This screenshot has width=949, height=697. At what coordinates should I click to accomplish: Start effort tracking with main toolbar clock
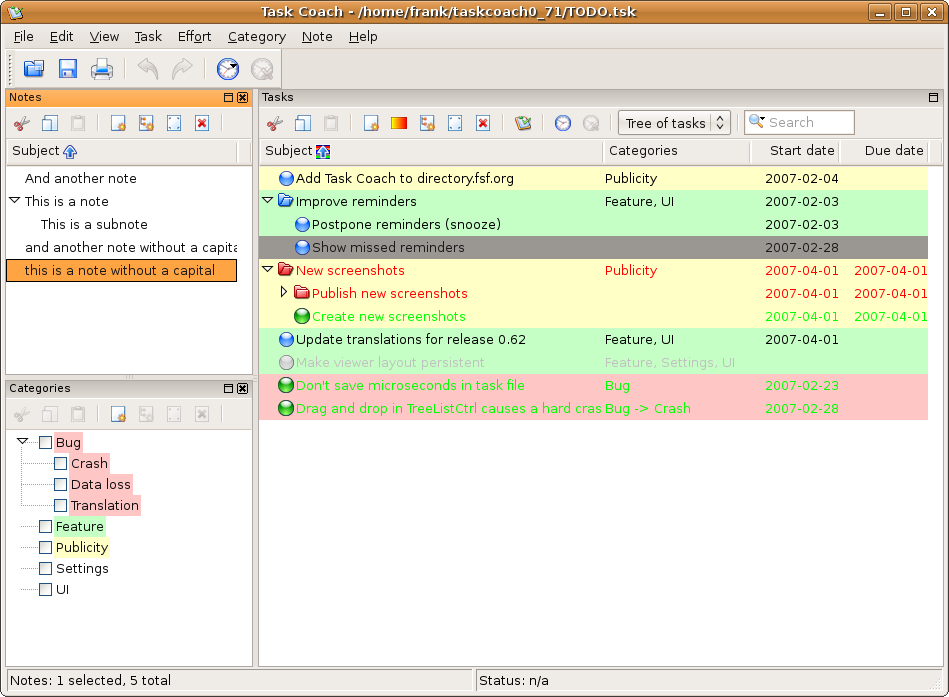point(228,69)
